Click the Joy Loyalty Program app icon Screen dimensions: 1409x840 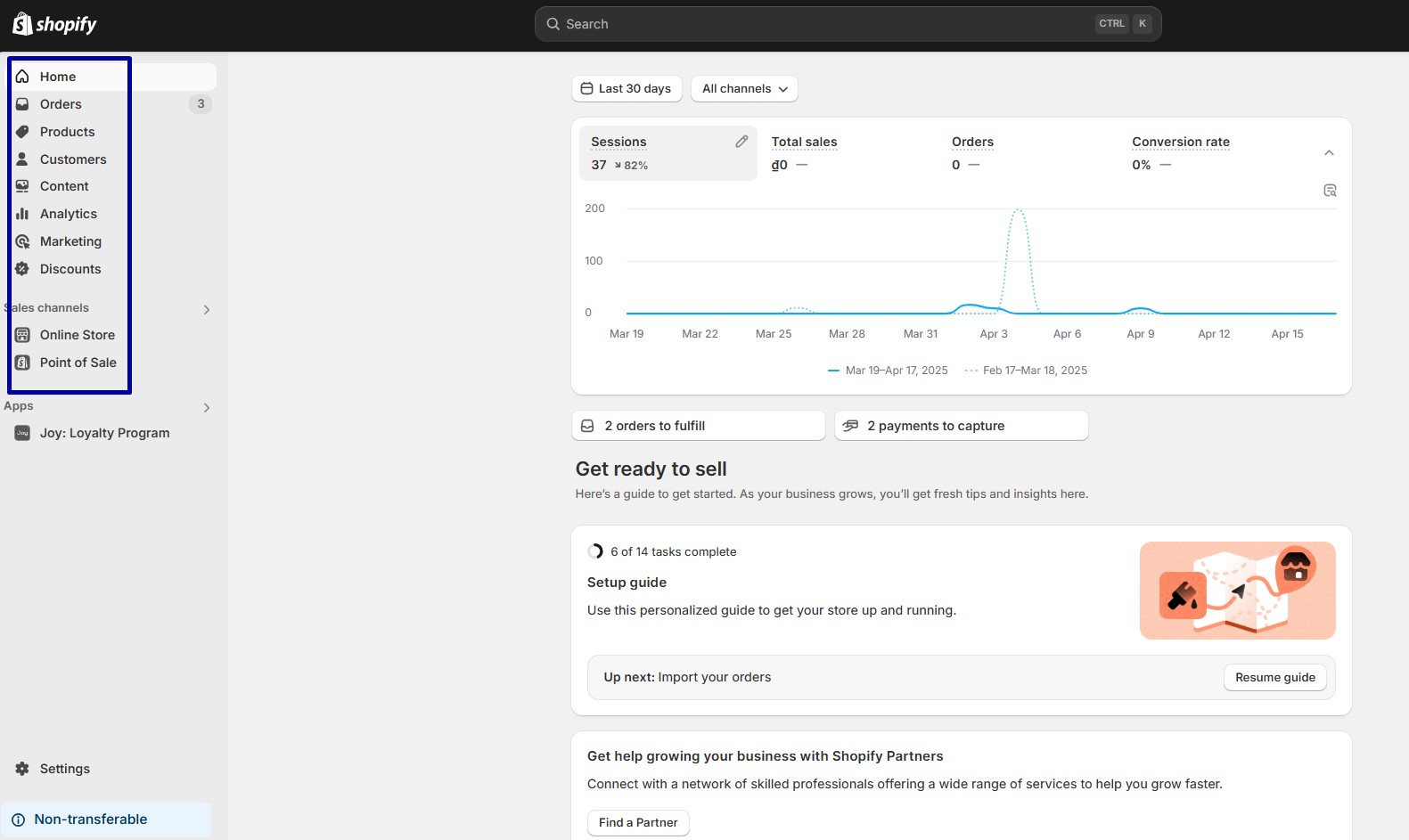coord(22,433)
